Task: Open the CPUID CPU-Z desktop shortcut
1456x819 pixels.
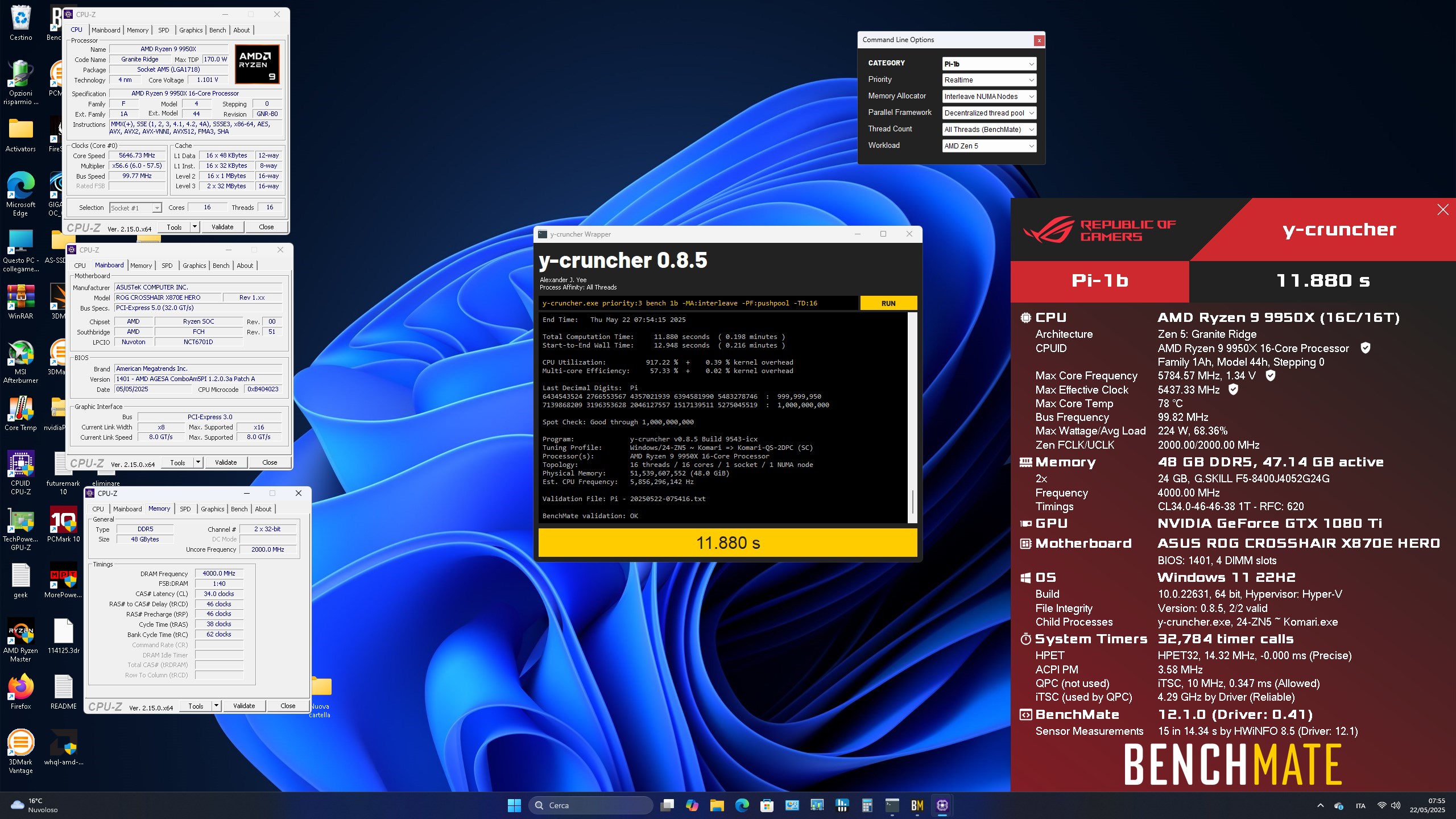Action: (x=21, y=472)
